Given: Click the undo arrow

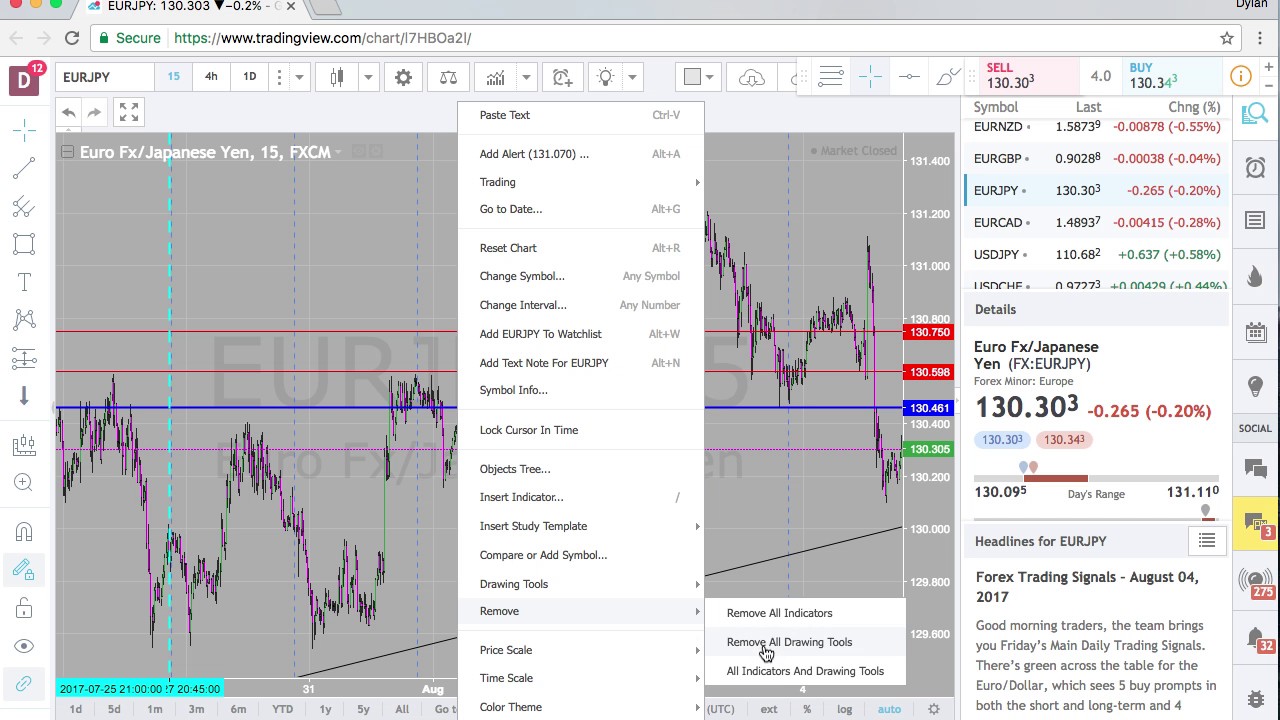Looking at the screenshot, I should click(68, 113).
